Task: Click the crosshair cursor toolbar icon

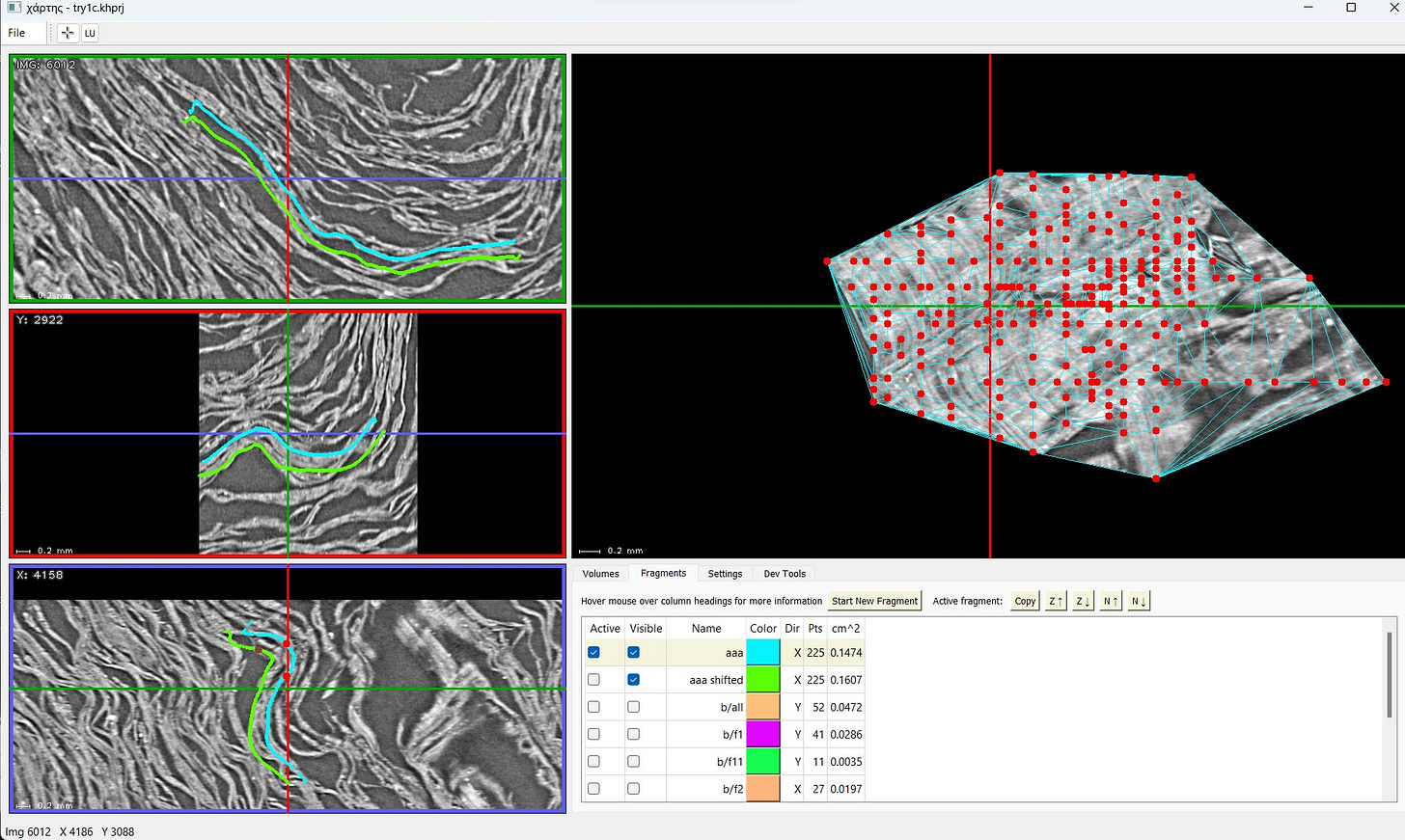Action: [x=68, y=33]
